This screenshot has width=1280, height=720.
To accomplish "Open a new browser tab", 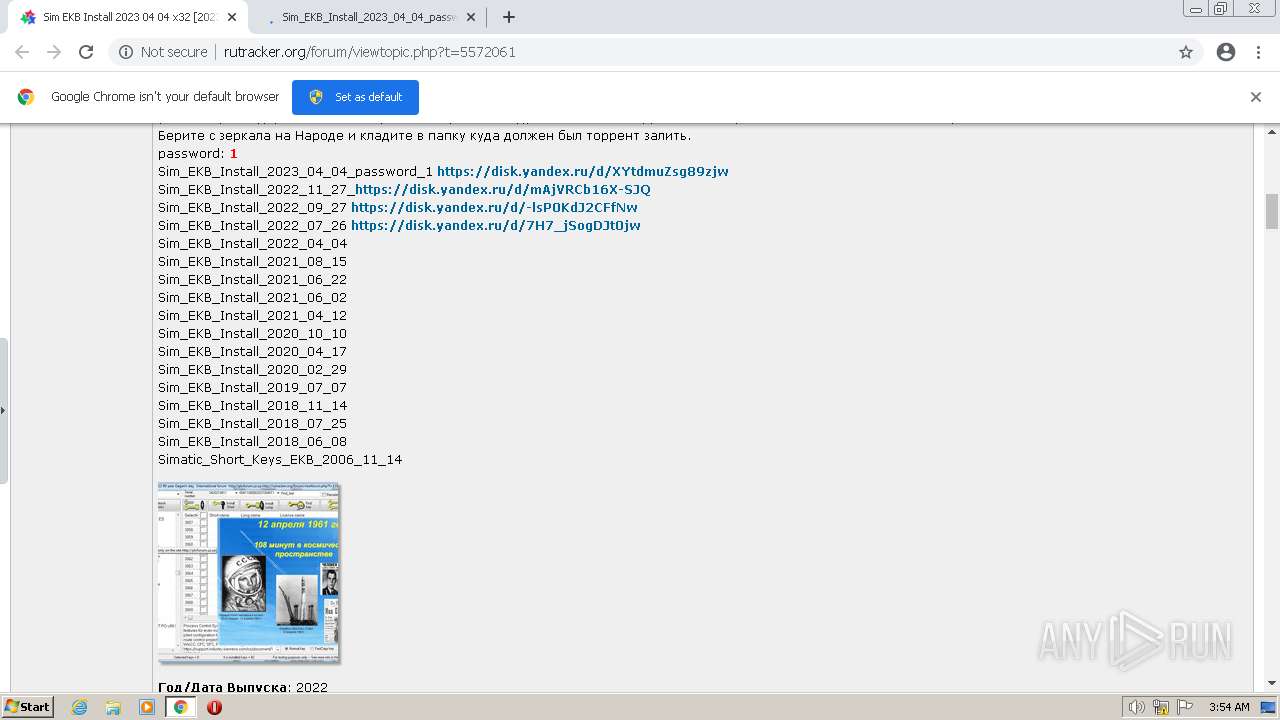I will [x=509, y=17].
